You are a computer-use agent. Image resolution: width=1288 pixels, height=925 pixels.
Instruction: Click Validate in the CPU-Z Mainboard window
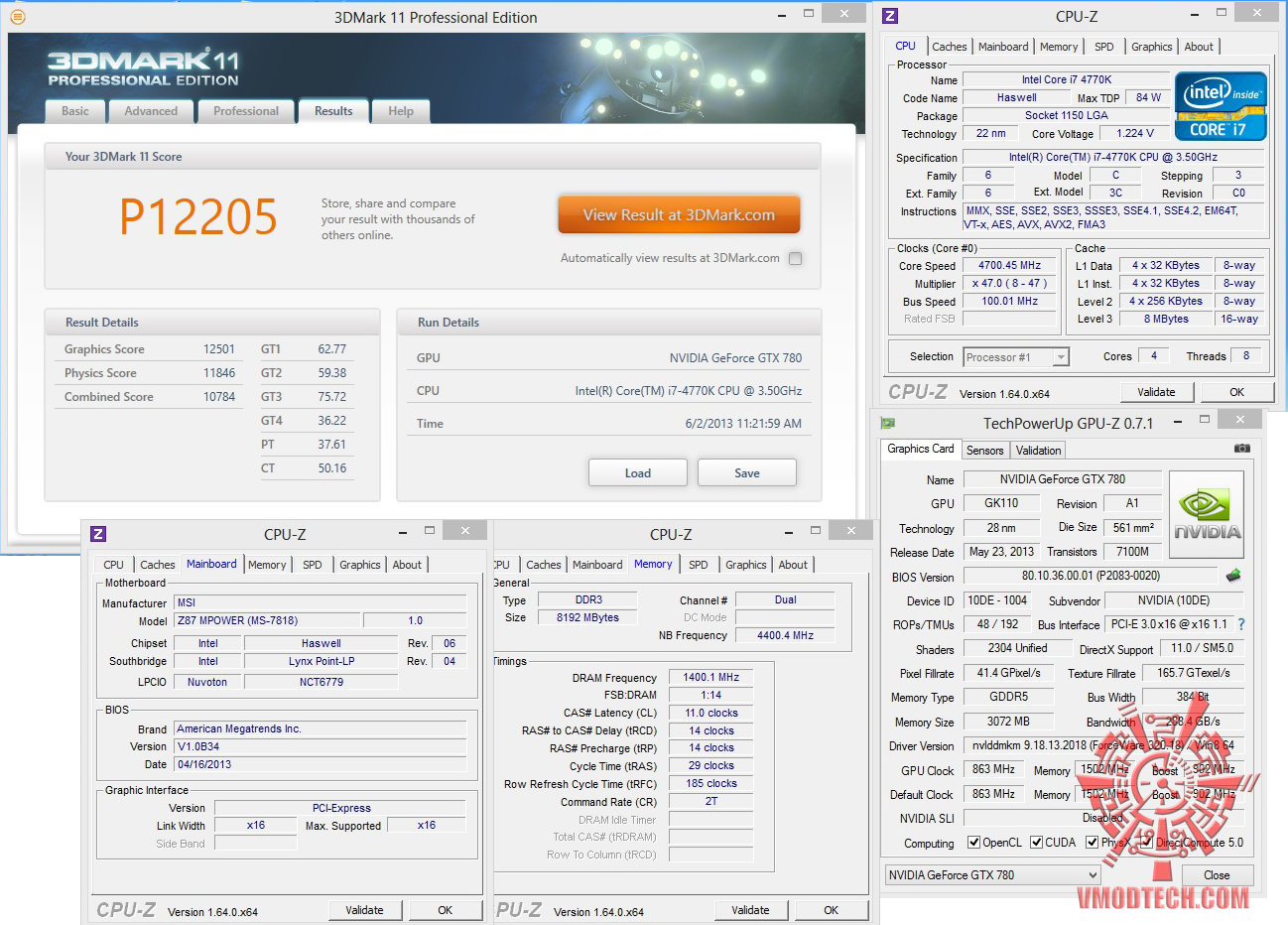(x=364, y=910)
